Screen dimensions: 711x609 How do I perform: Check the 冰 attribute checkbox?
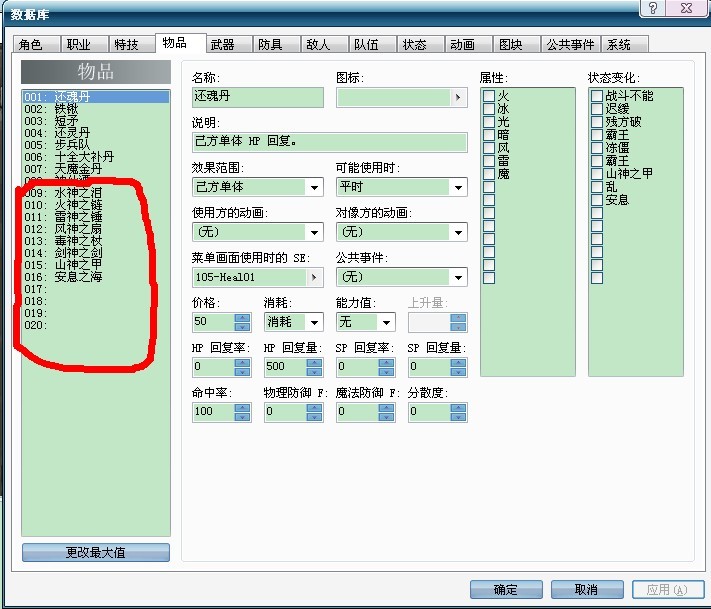[489, 109]
